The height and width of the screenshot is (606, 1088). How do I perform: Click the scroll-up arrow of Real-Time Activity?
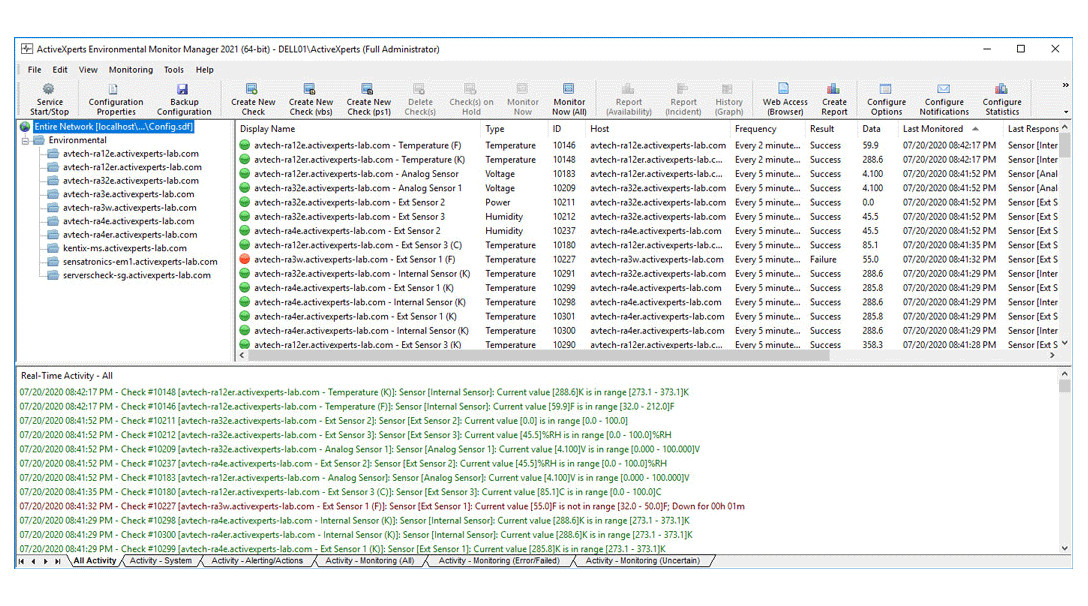(1064, 374)
